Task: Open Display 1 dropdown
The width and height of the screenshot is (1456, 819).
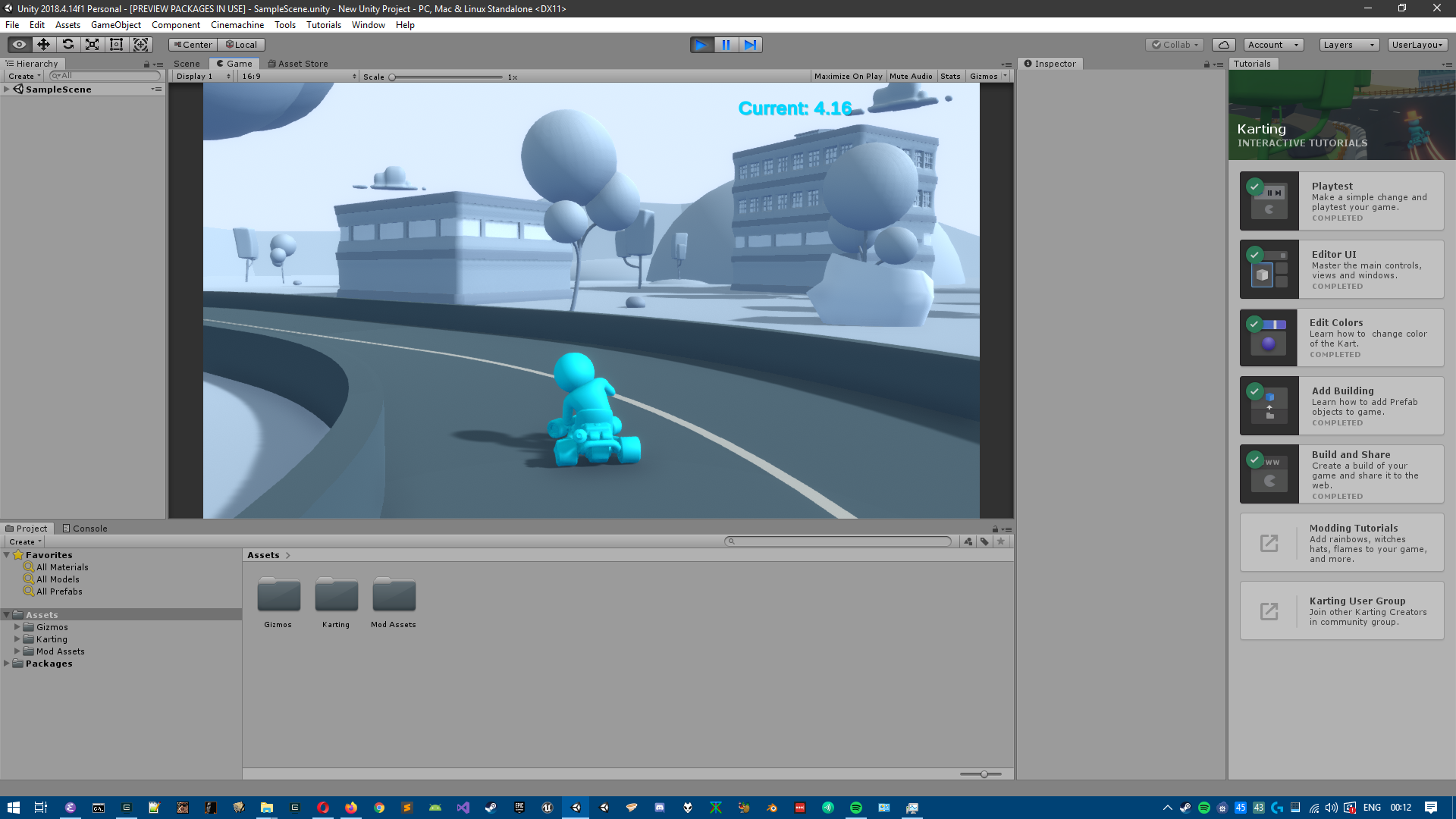Action: tap(202, 77)
